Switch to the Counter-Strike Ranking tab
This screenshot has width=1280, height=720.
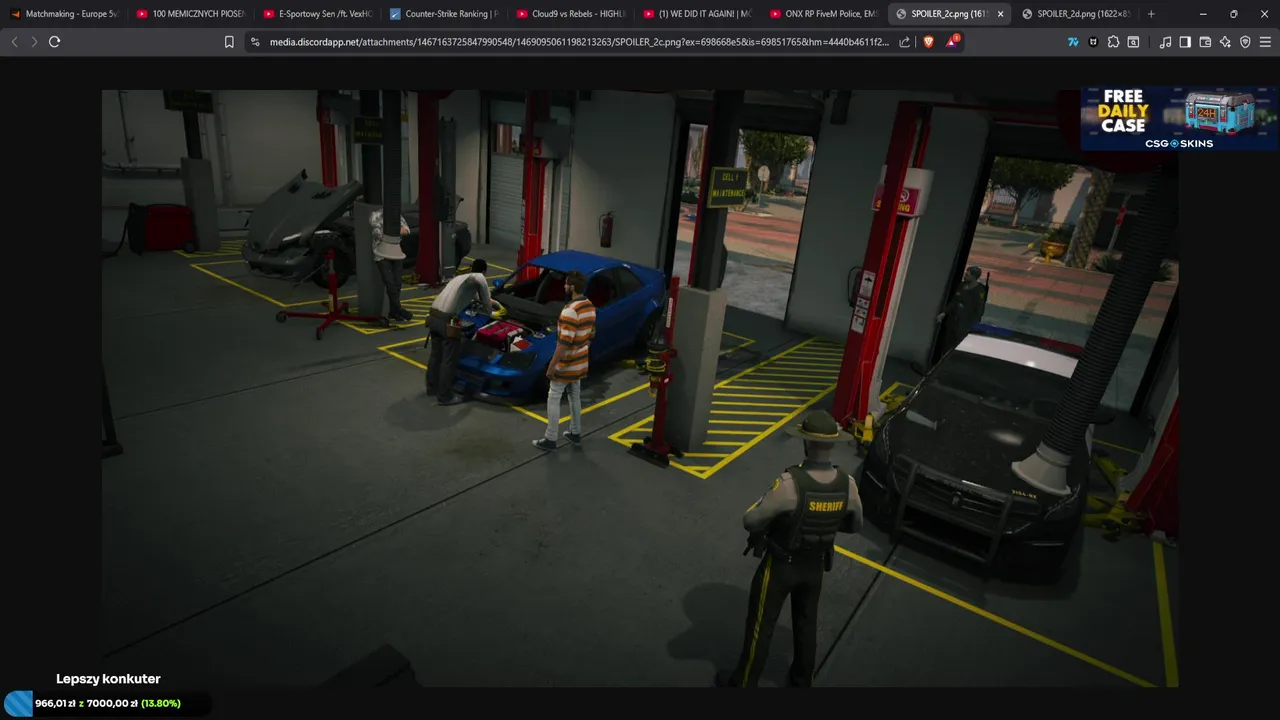[x=444, y=14]
